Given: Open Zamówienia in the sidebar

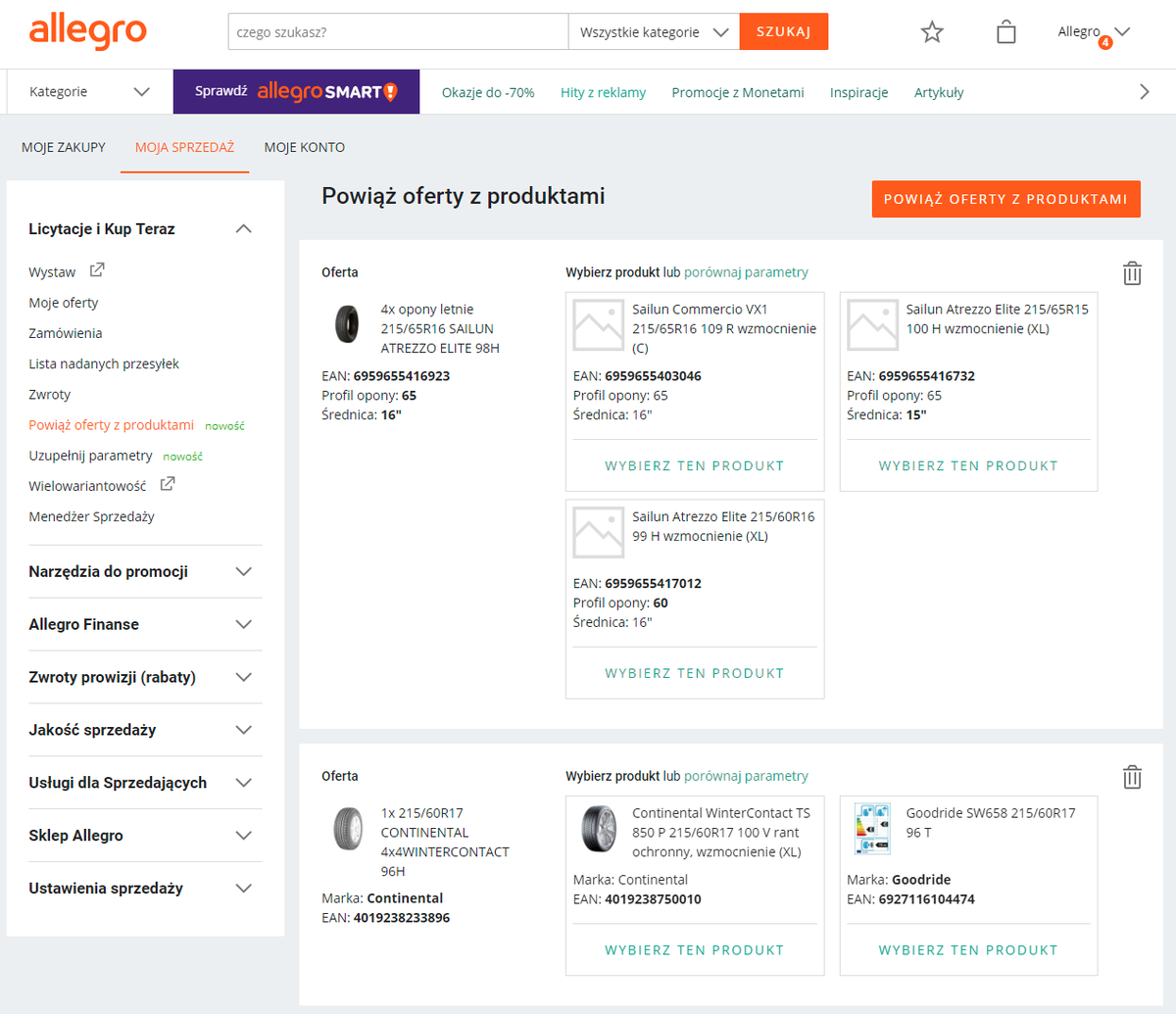Looking at the screenshot, I should [x=66, y=334].
